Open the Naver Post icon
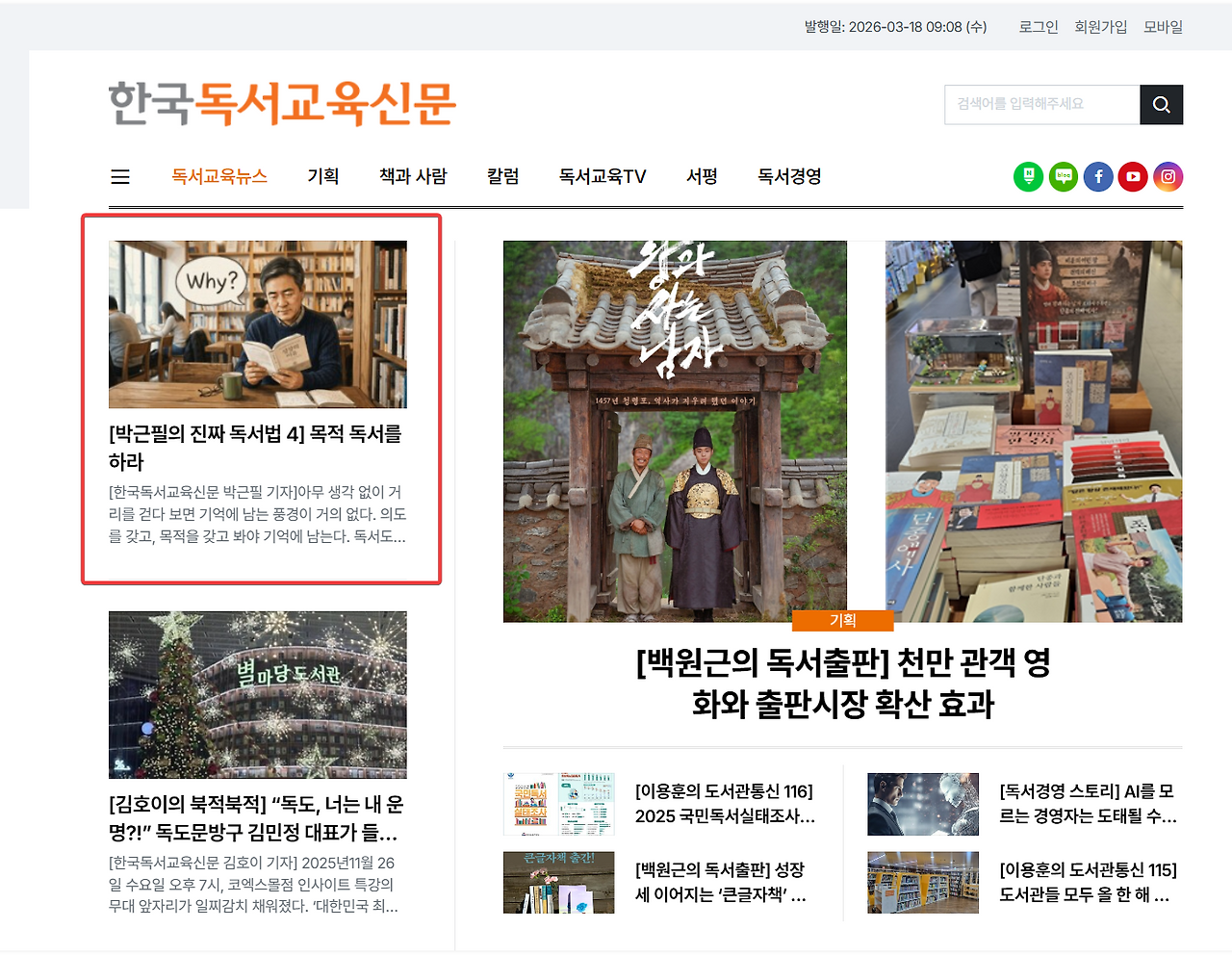Screen dimensions: 1232x955 click(1029, 177)
